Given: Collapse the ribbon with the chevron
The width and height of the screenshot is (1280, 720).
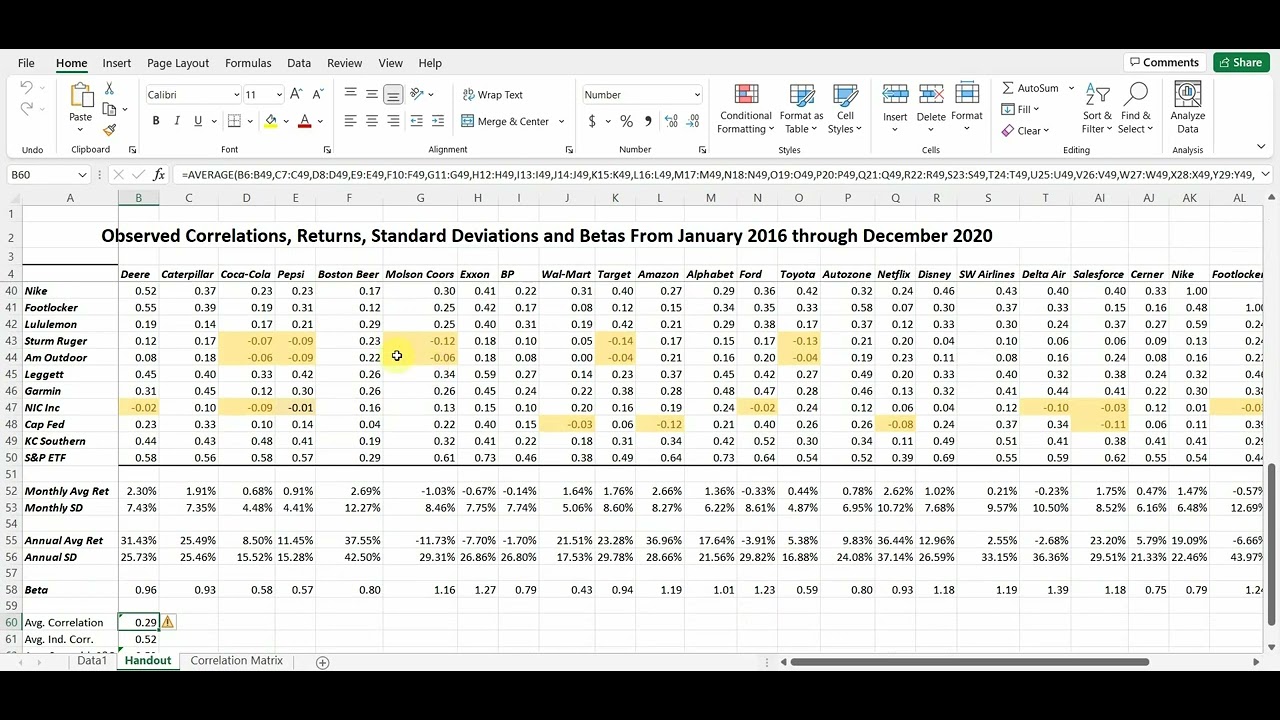Looking at the screenshot, I should pyautogui.click(x=1262, y=148).
